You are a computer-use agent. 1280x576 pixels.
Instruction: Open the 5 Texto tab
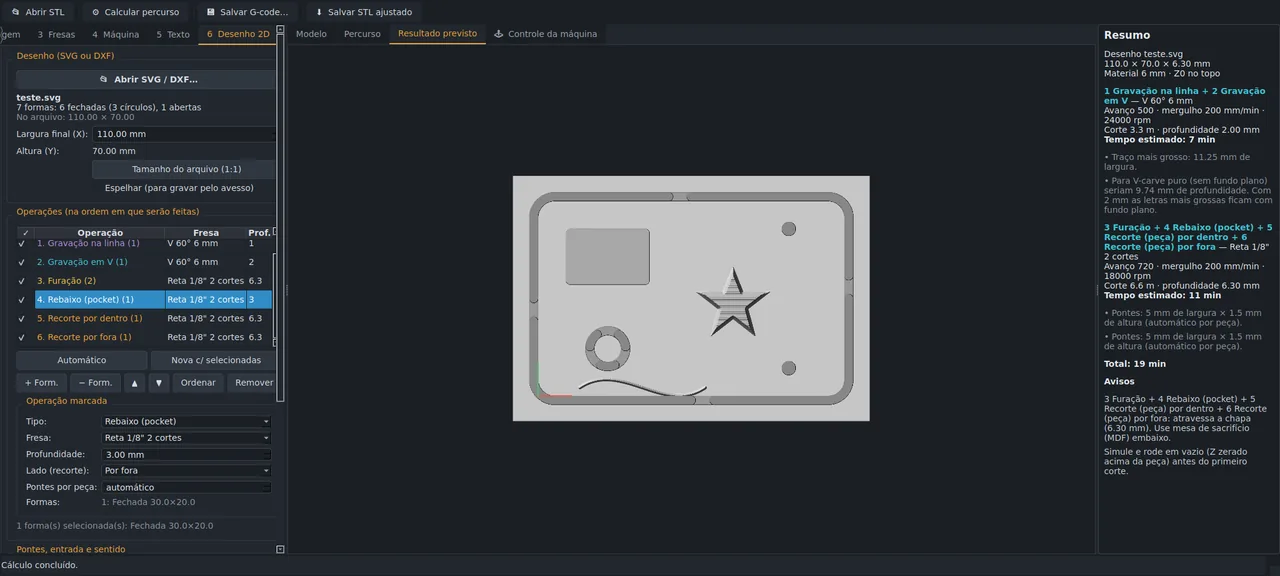(172, 34)
